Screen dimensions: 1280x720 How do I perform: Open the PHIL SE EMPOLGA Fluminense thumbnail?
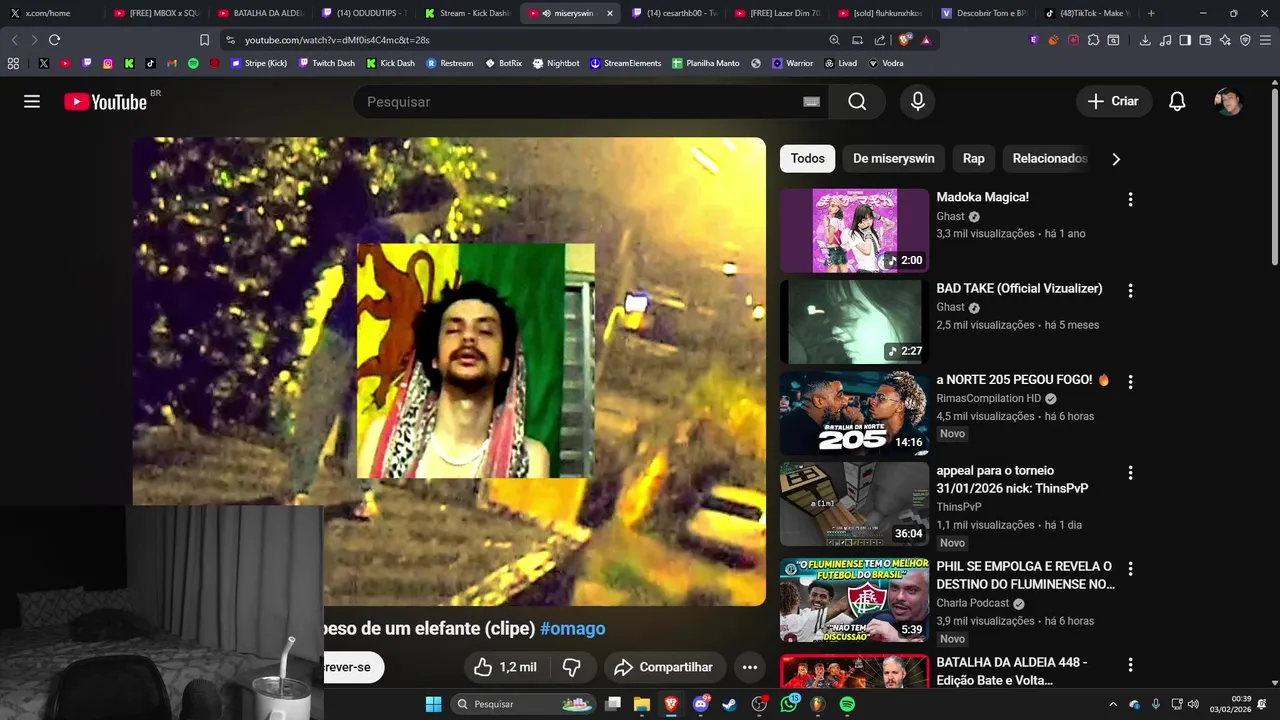coord(854,600)
